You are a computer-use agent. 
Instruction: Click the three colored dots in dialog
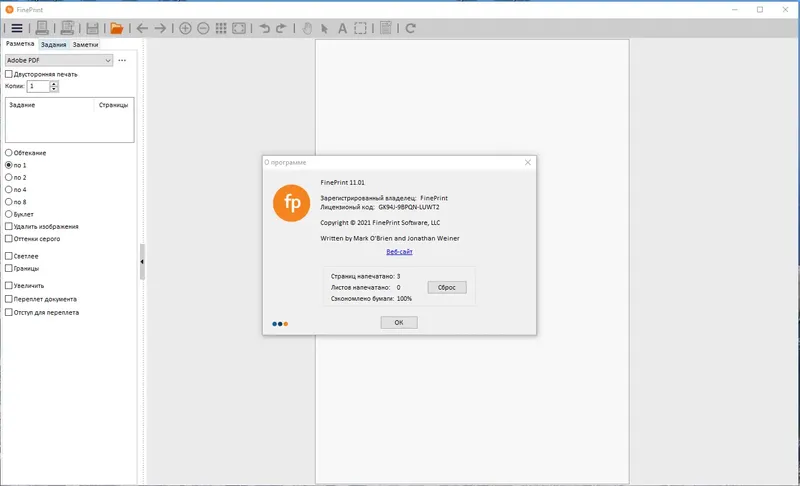tap(280, 324)
